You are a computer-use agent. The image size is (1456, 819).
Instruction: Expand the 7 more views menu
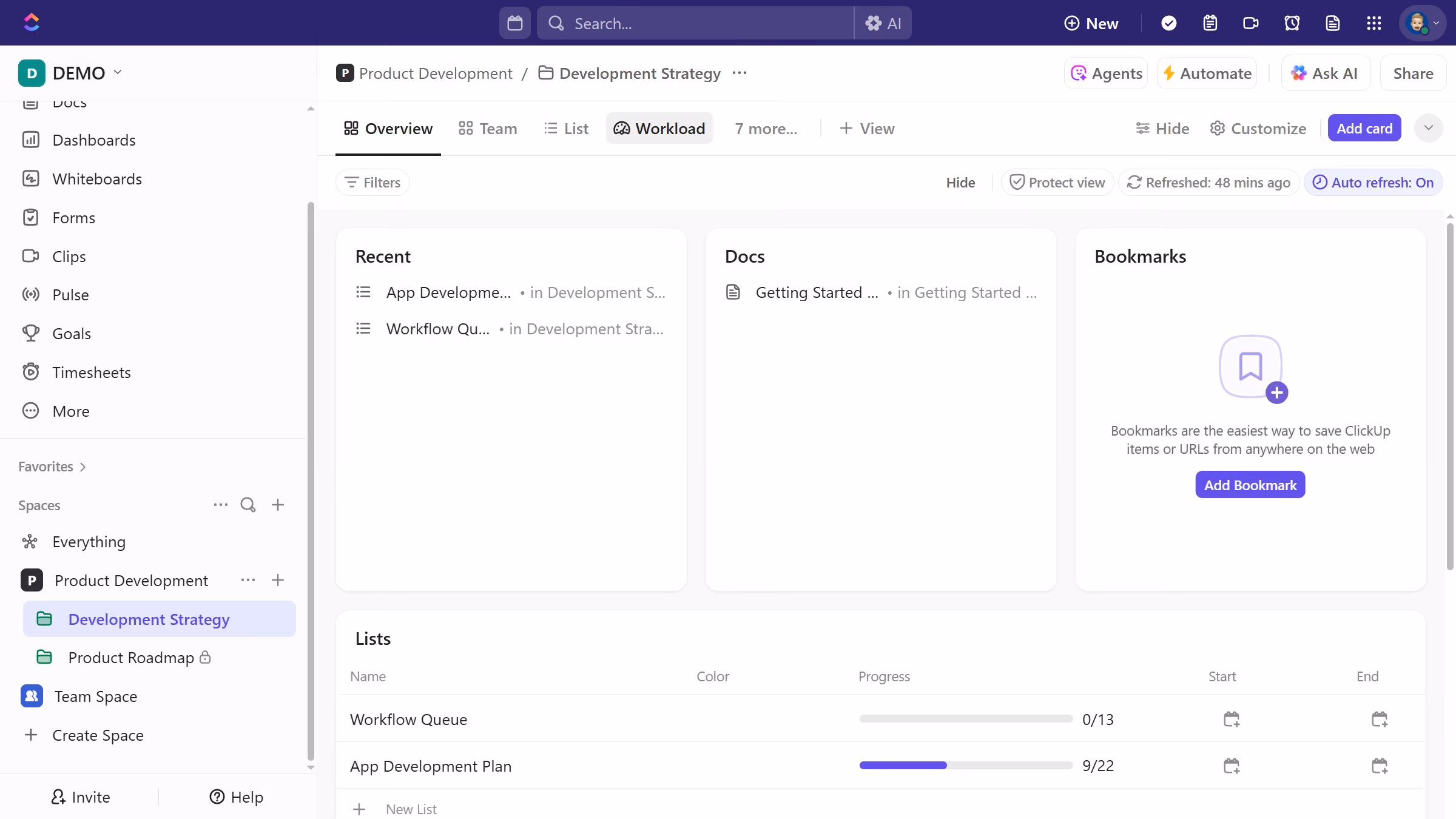pos(766,129)
